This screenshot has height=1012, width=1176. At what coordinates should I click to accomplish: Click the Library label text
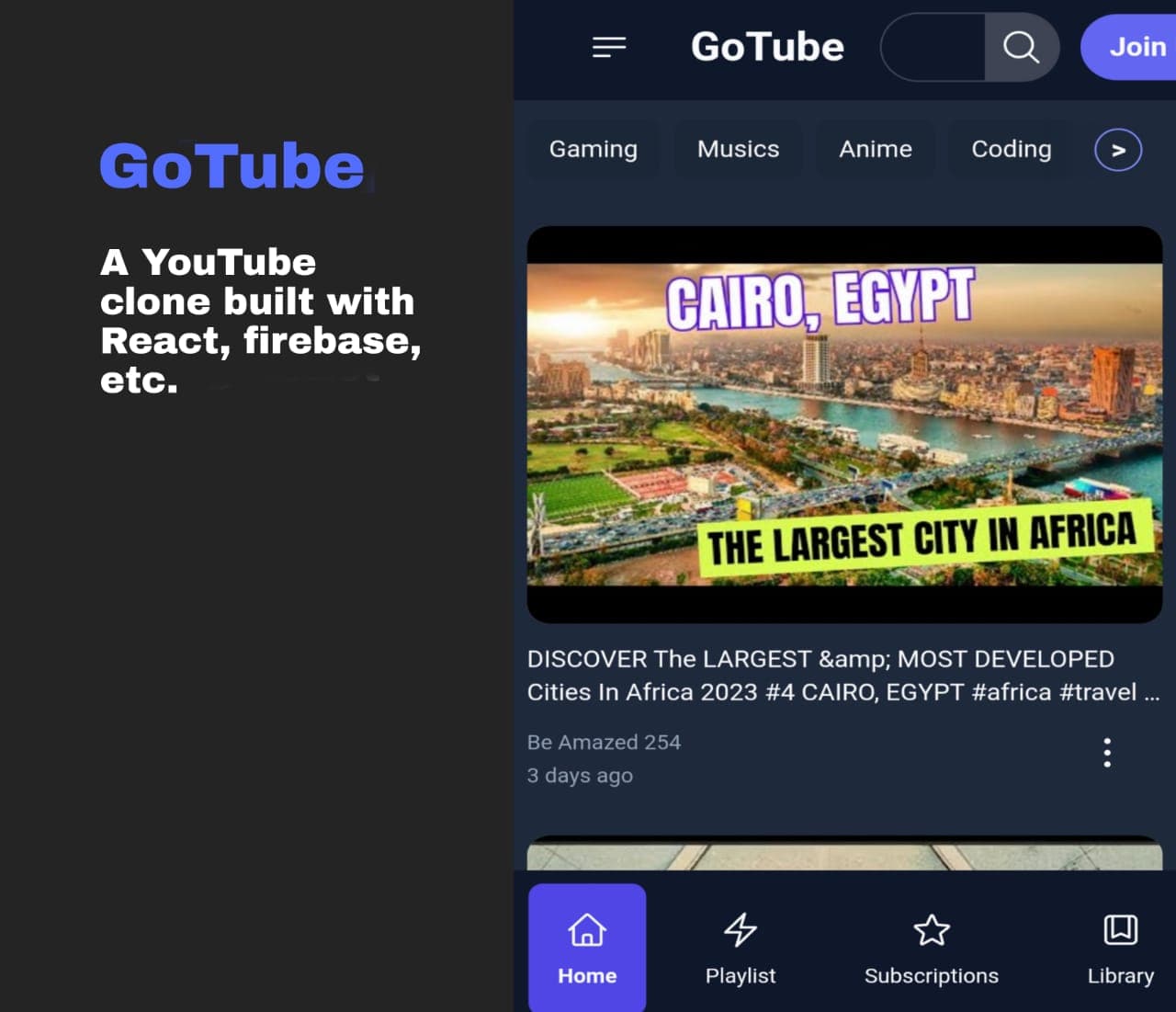point(1121,976)
